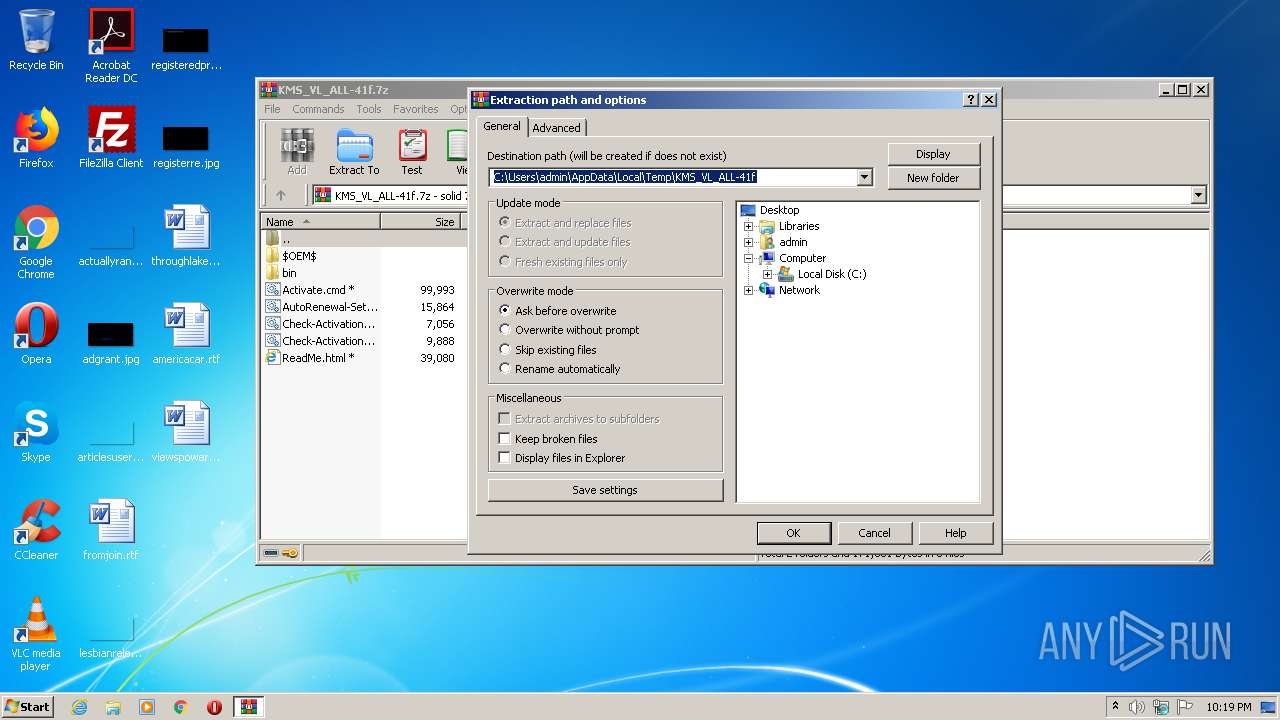Click the OK button

point(793,533)
